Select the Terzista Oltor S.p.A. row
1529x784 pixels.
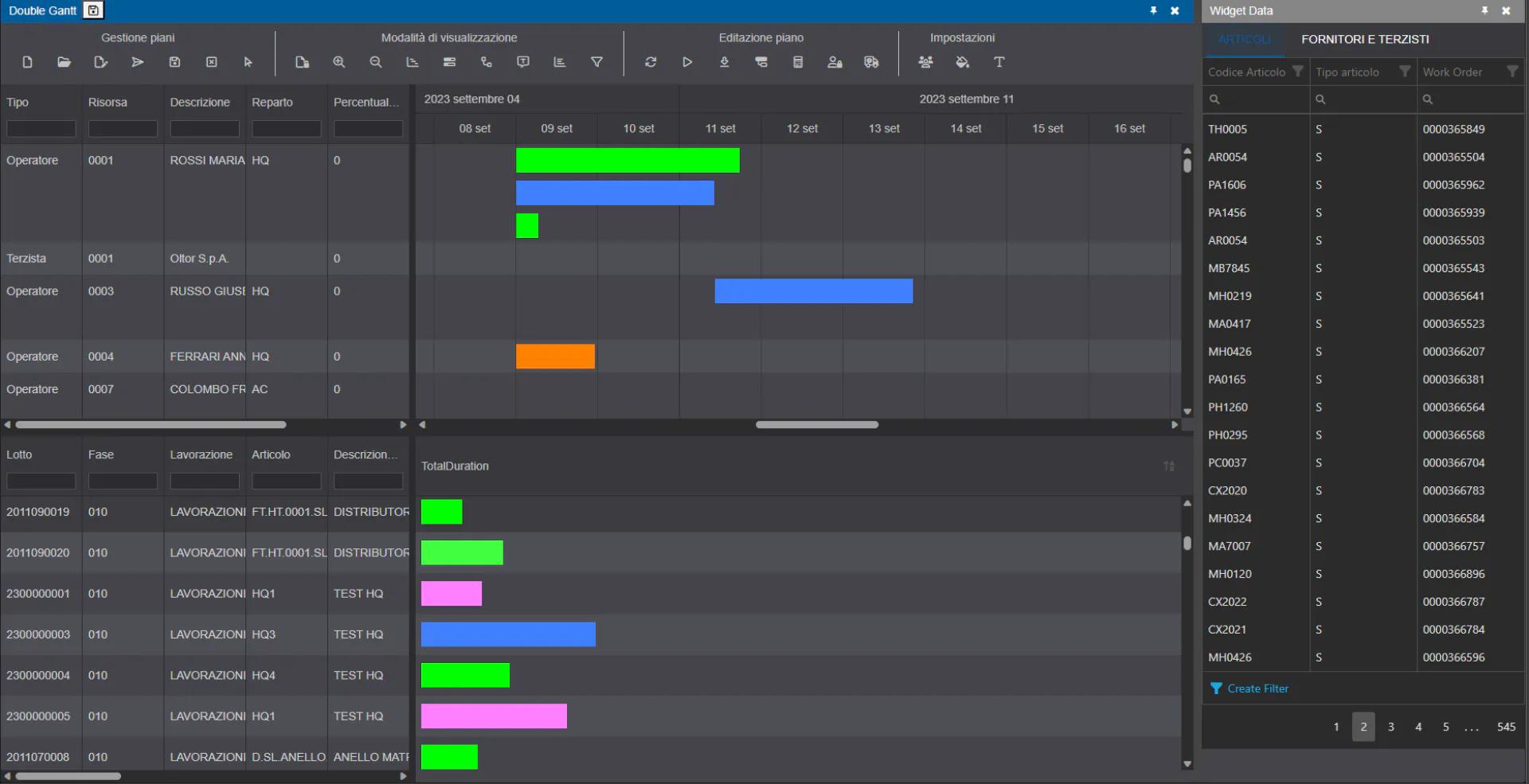click(x=205, y=259)
